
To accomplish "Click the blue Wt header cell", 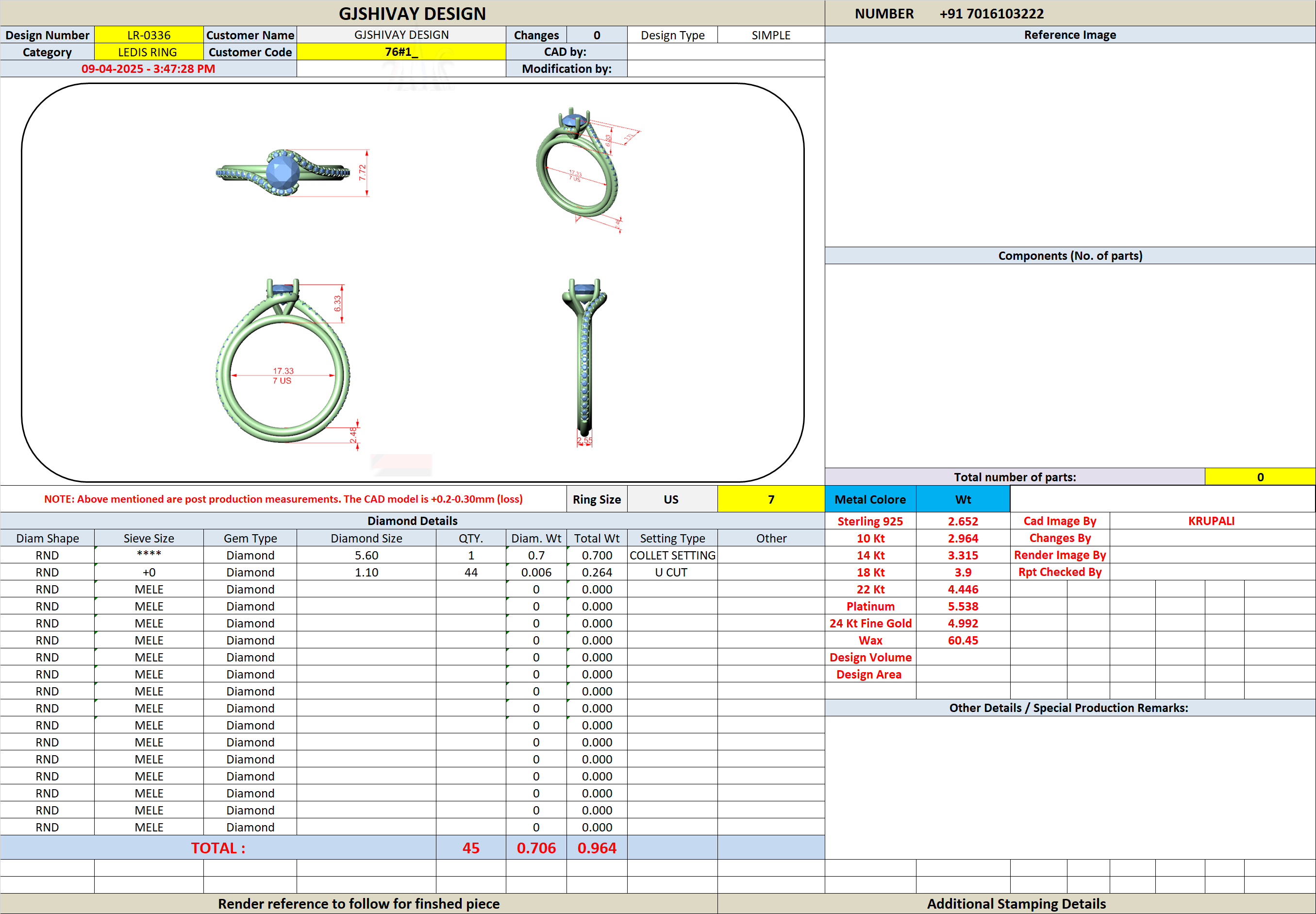I will (963, 499).
